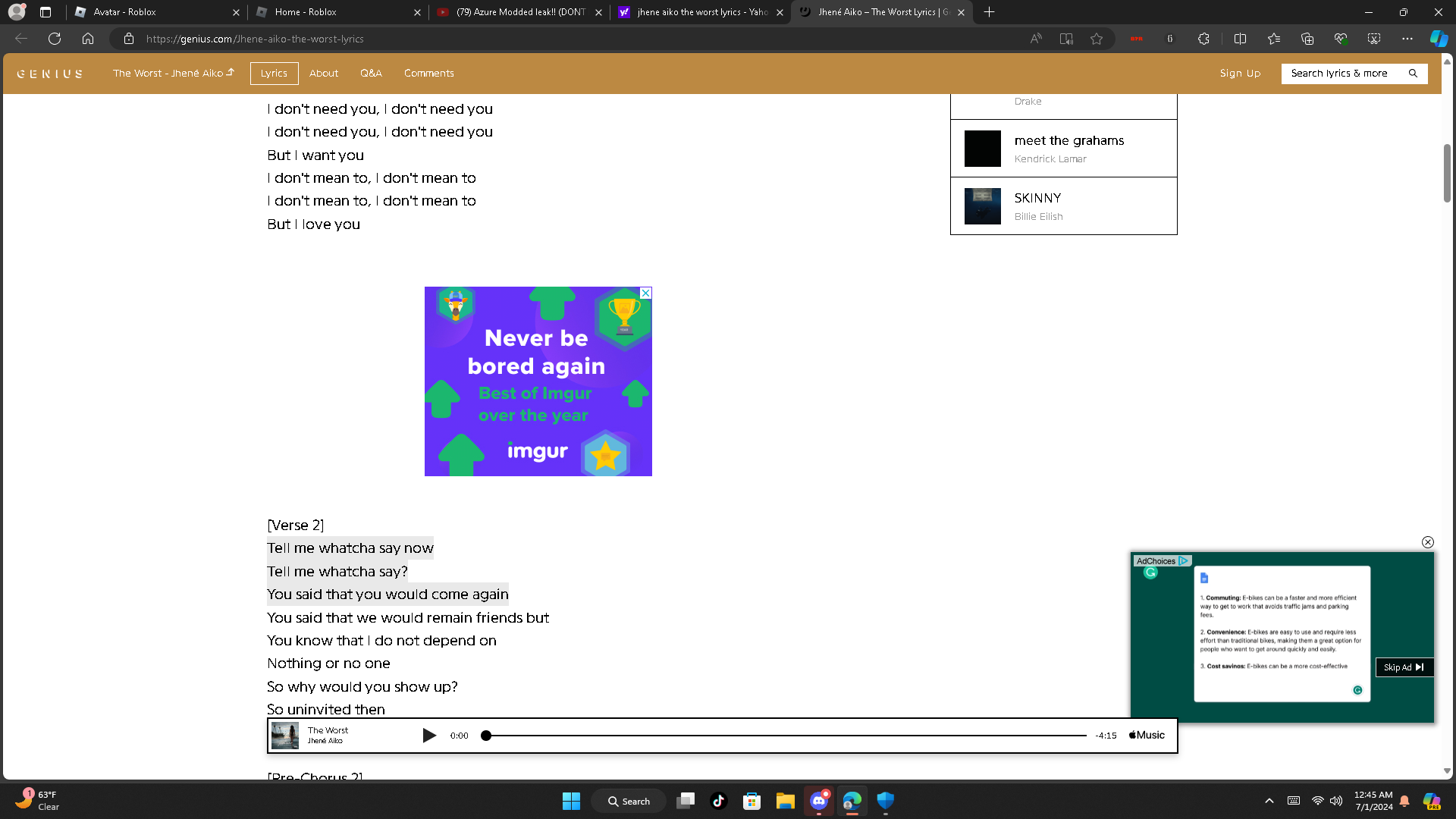Image resolution: width=1456 pixels, height=819 pixels.
Task: Click The Worst - Jhené Aiko header link
Action: tap(174, 74)
